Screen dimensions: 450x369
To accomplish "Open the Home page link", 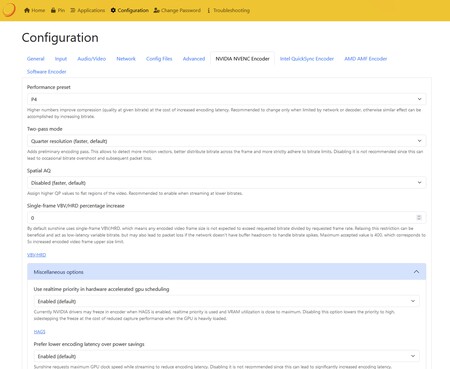I will coord(35,10).
